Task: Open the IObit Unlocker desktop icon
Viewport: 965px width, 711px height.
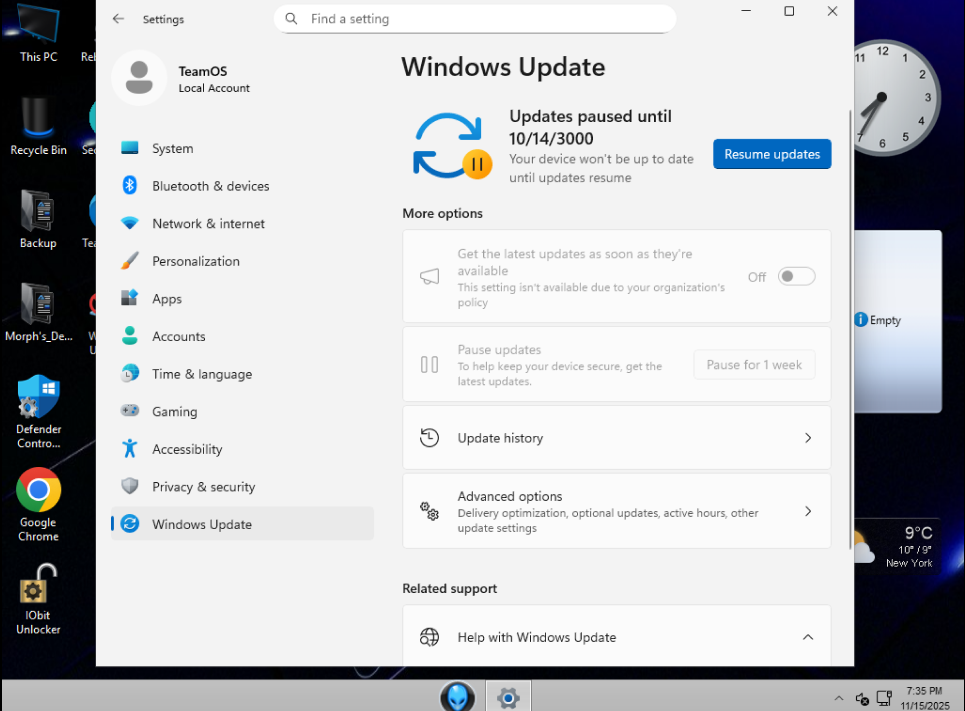Action: 38,600
